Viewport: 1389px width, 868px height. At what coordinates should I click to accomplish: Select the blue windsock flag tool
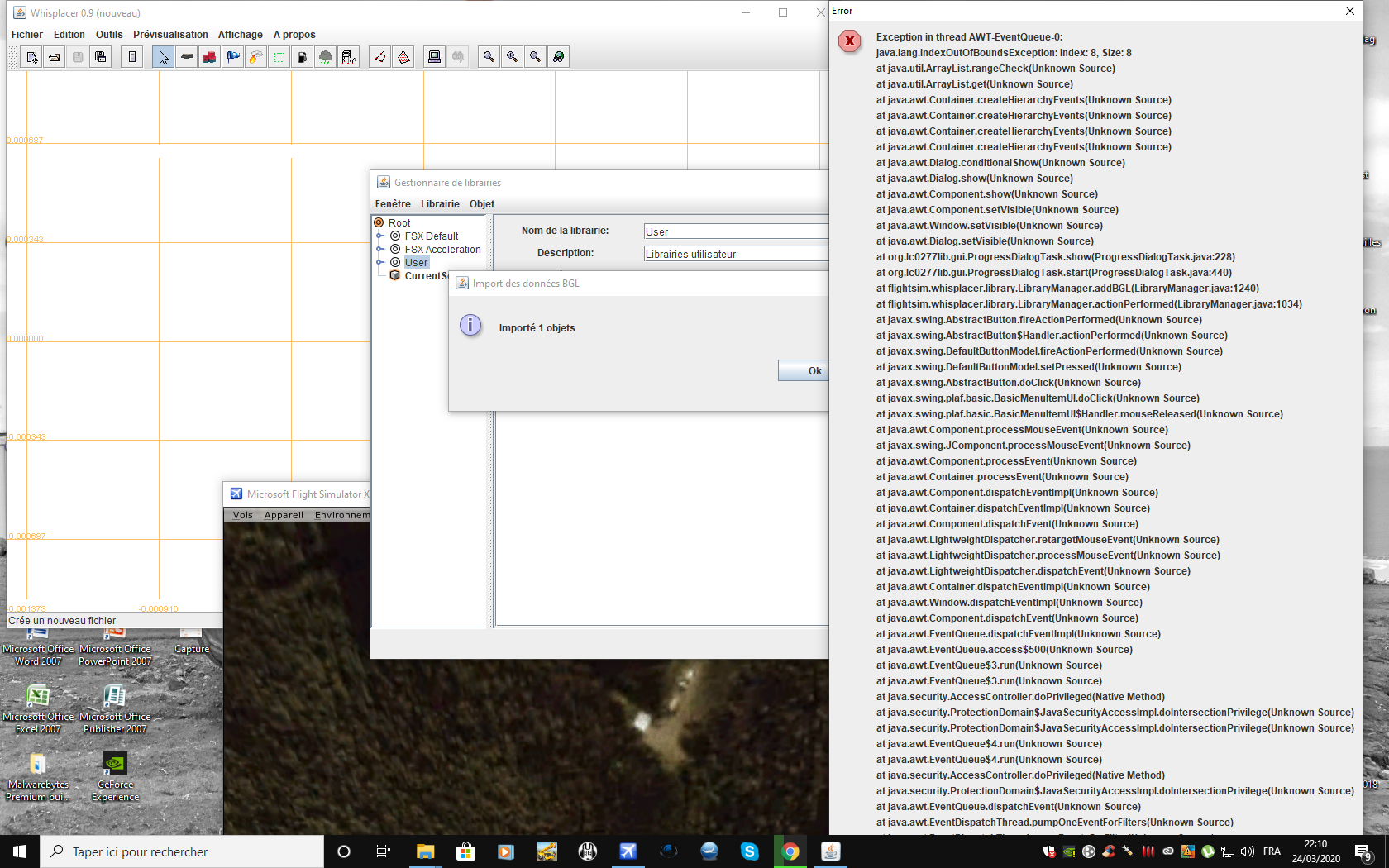pyautogui.click(x=233, y=57)
